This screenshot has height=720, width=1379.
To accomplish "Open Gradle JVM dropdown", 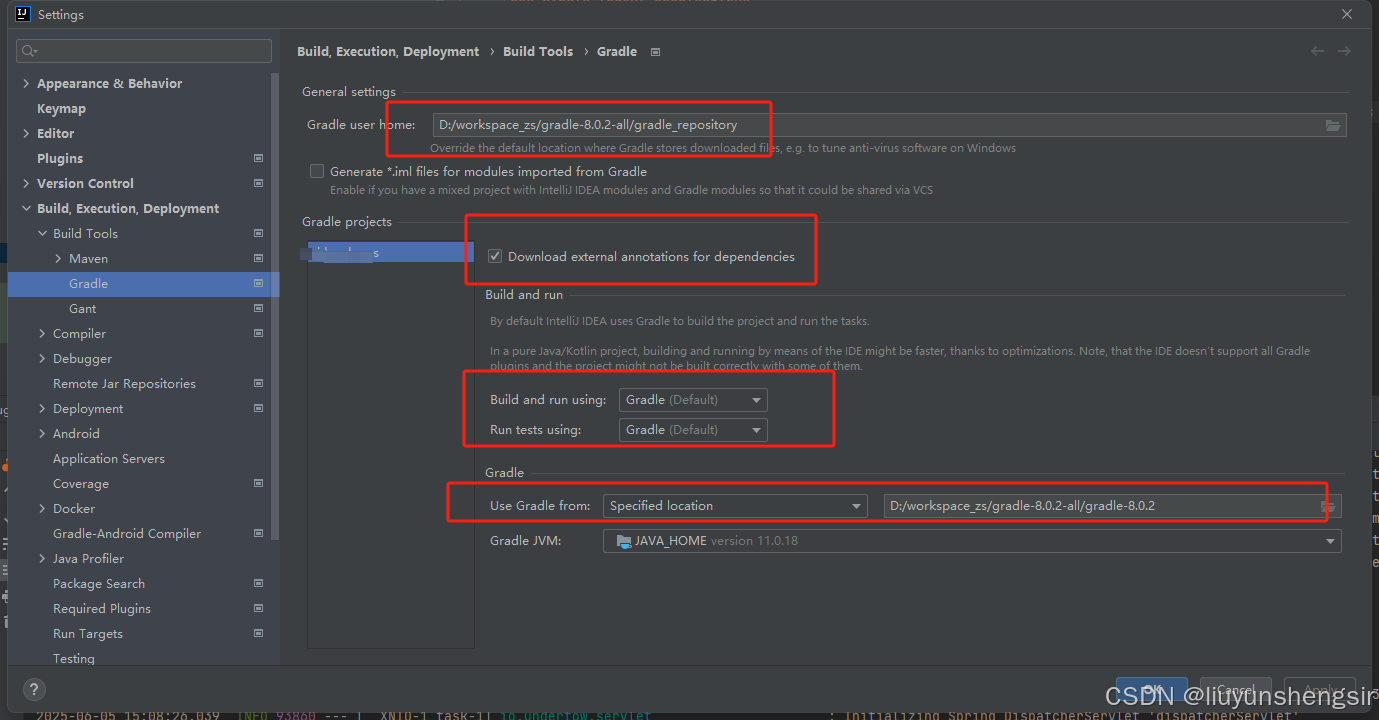I will pyautogui.click(x=972, y=541).
